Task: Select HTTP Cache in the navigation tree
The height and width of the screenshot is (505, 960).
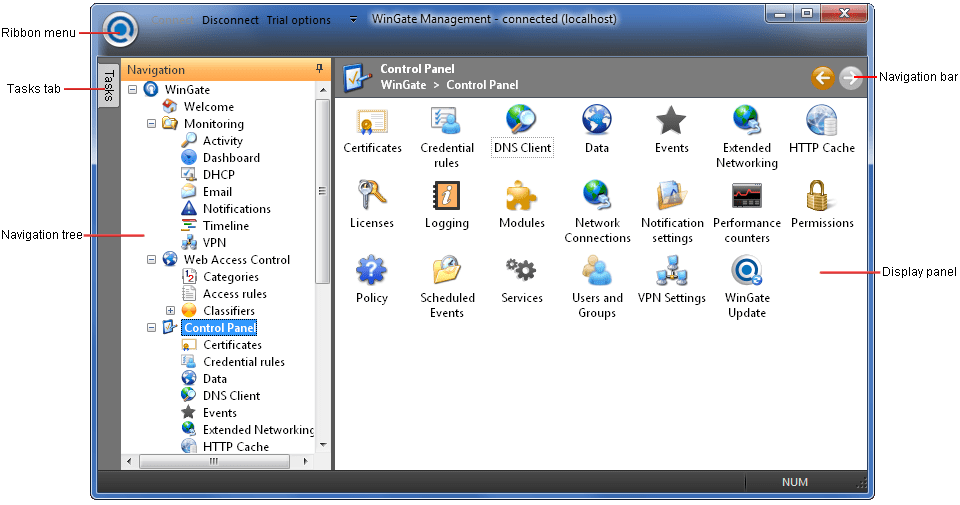Action: point(236,447)
